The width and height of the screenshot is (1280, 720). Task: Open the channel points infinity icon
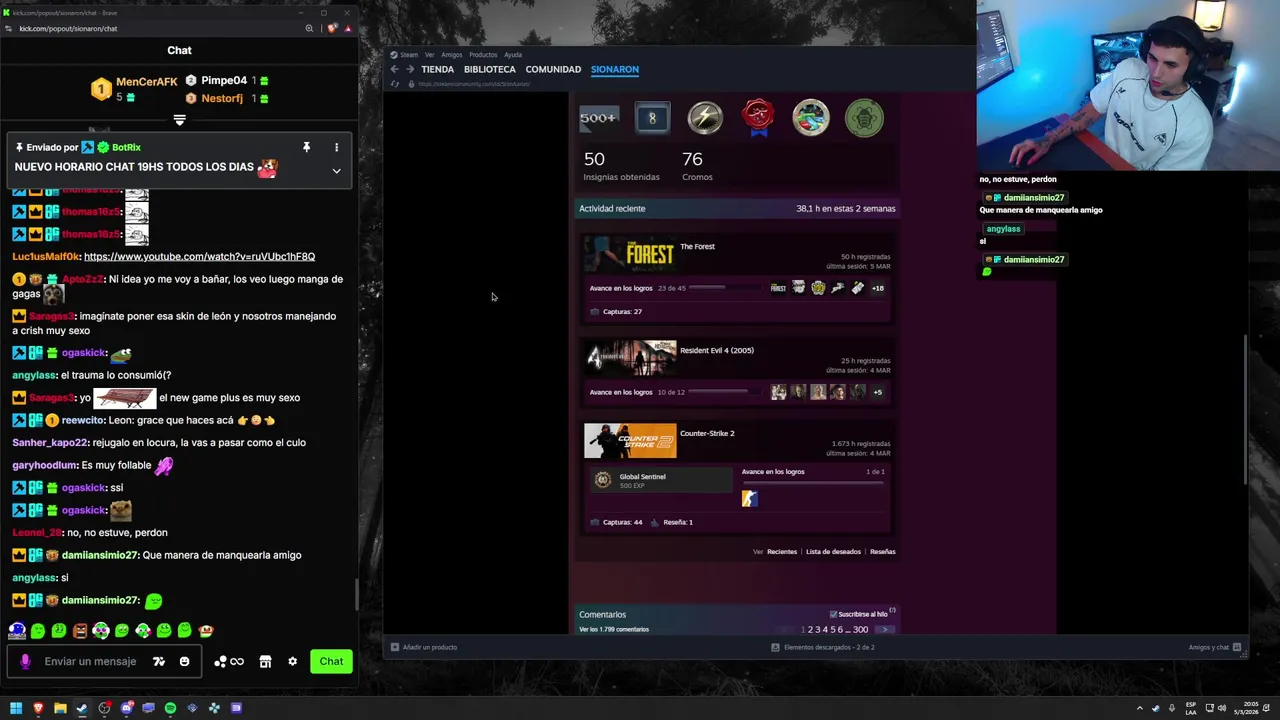pyautogui.click(x=230, y=661)
